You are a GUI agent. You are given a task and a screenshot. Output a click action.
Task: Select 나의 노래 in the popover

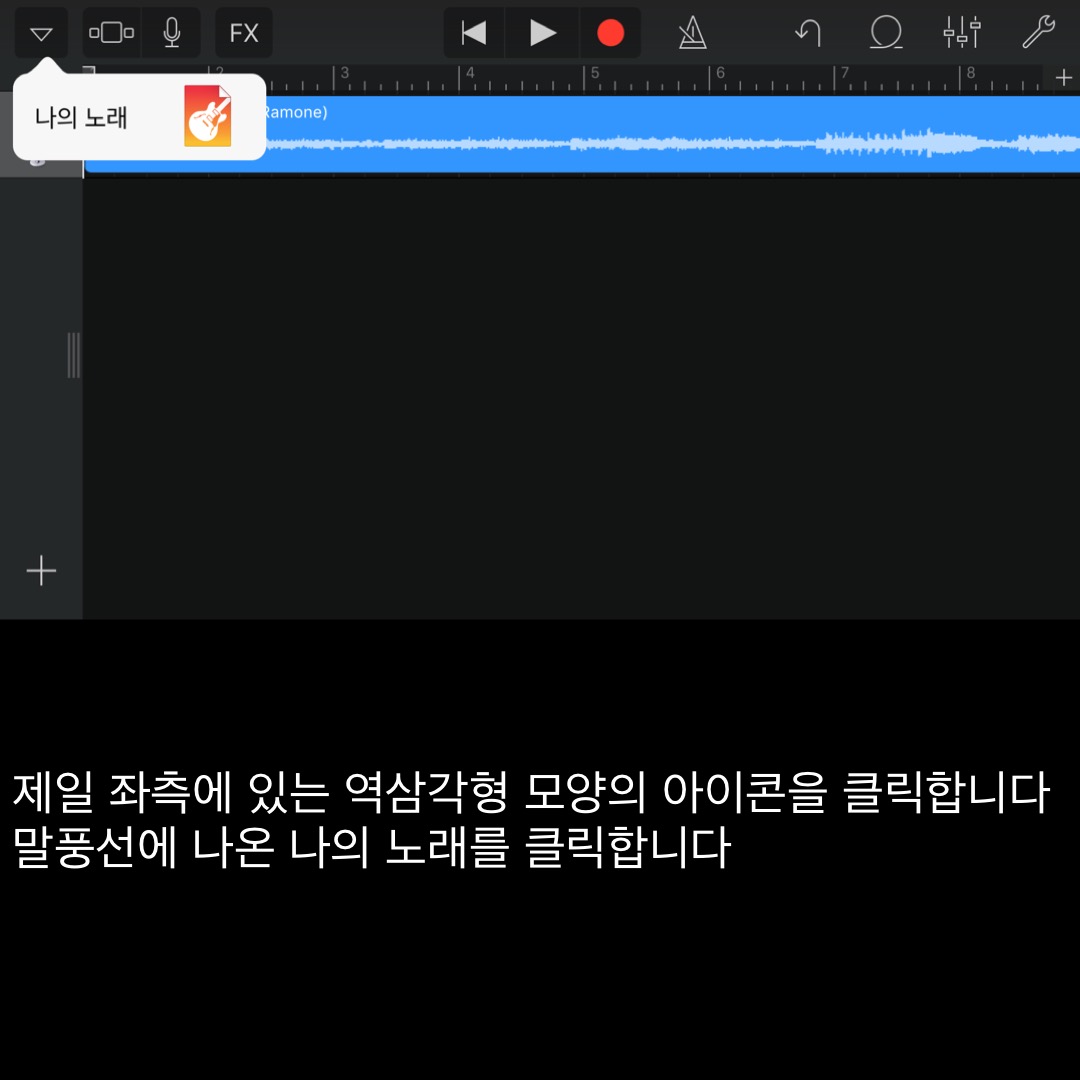pyautogui.click(x=81, y=118)
